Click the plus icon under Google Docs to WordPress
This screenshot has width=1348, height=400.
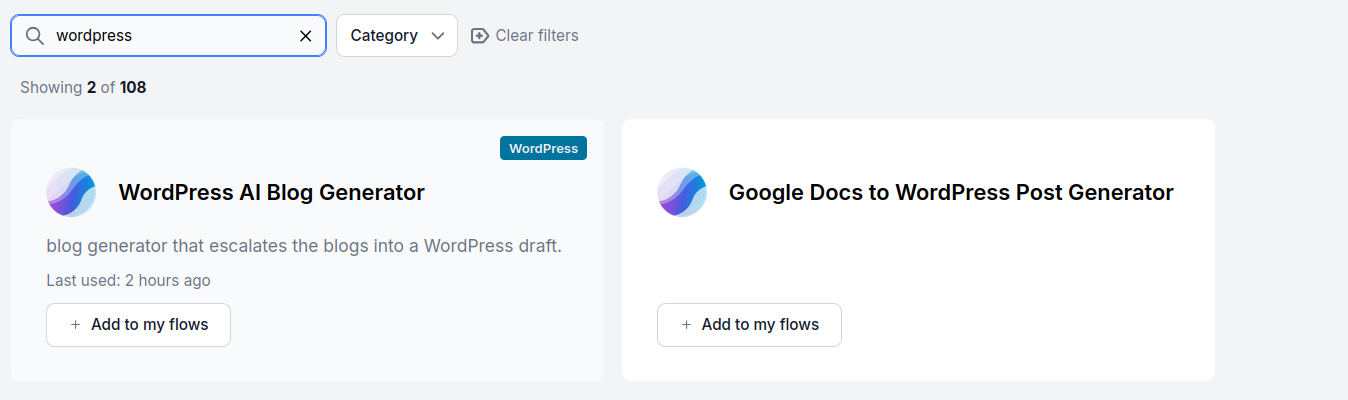pyautogui.click(x=686, y=325)
